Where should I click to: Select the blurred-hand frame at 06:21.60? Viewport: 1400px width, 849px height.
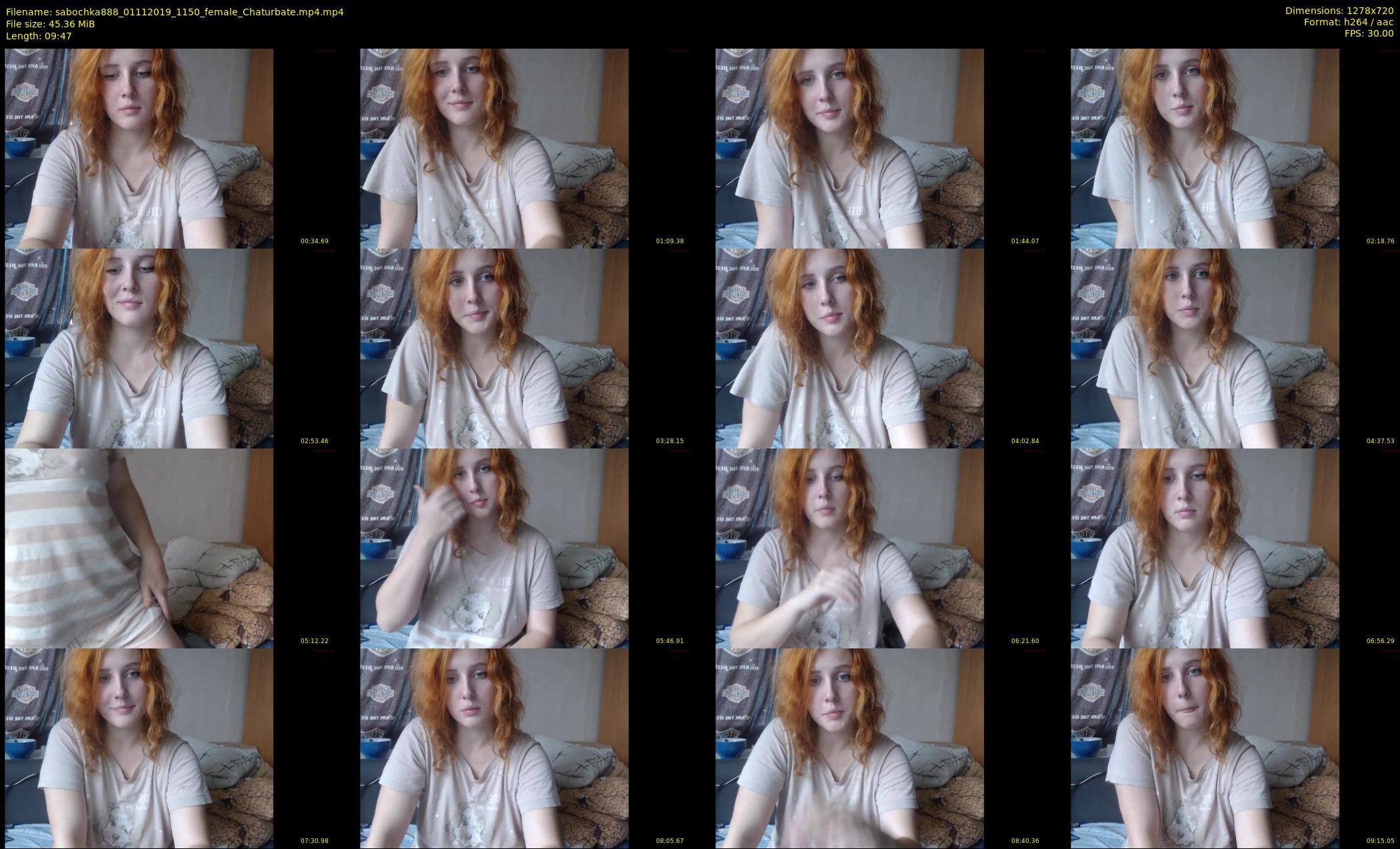click(849, 548)
